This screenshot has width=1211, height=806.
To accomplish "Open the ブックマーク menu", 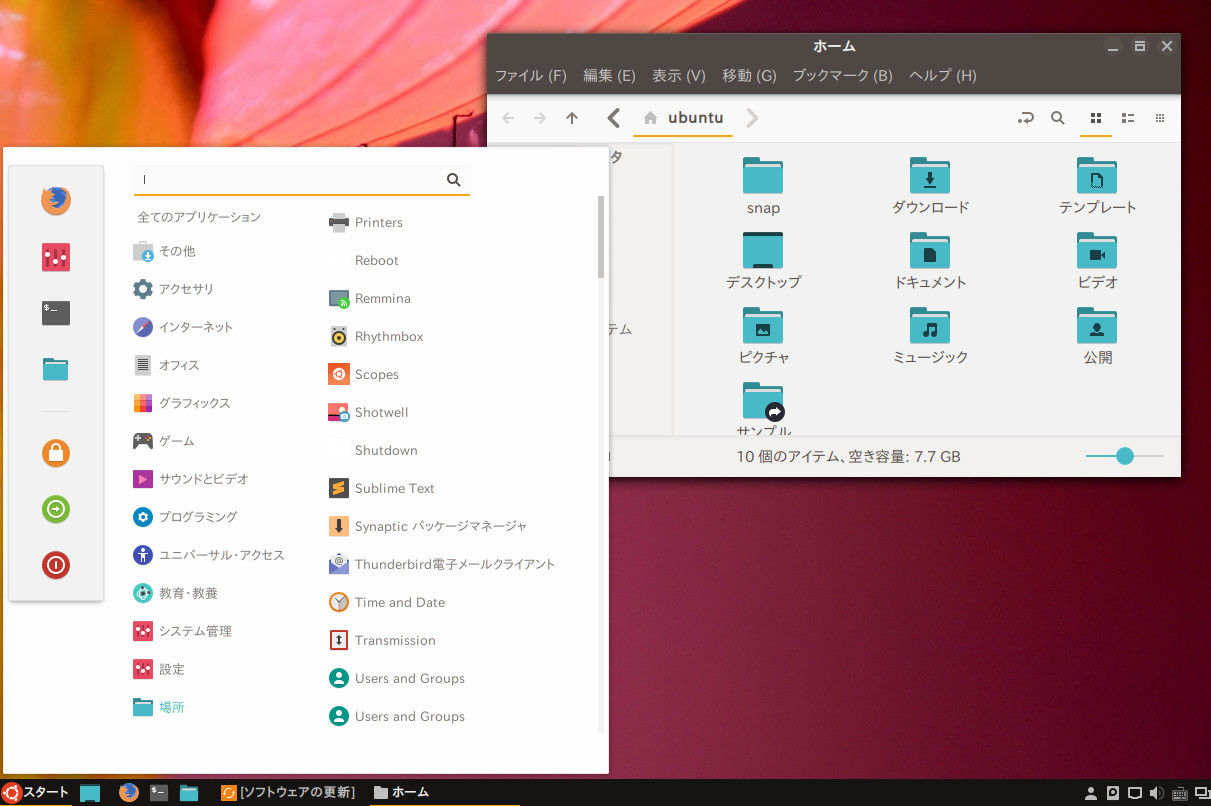I will 843,75.
